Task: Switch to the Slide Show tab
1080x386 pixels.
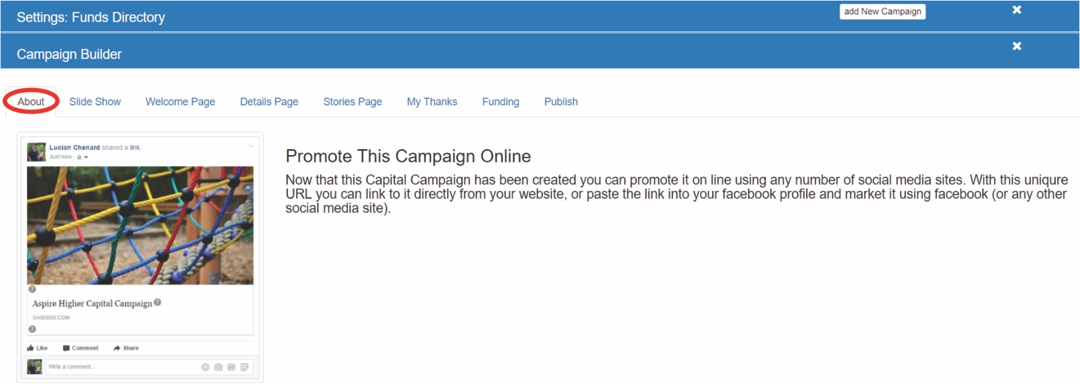Action: point(95,102)
